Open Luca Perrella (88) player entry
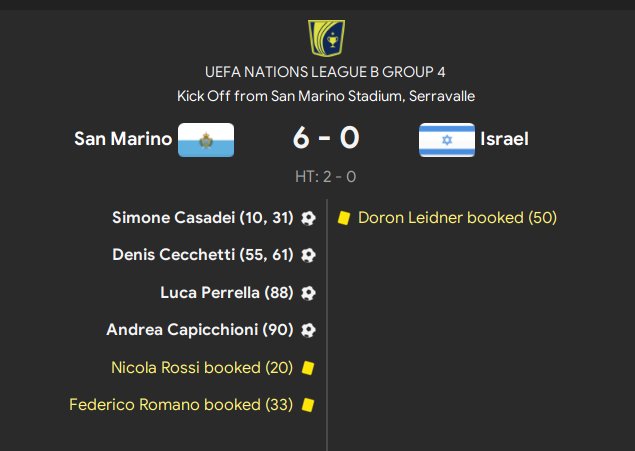This screenshot has height=451, width=635. (227, 293)
